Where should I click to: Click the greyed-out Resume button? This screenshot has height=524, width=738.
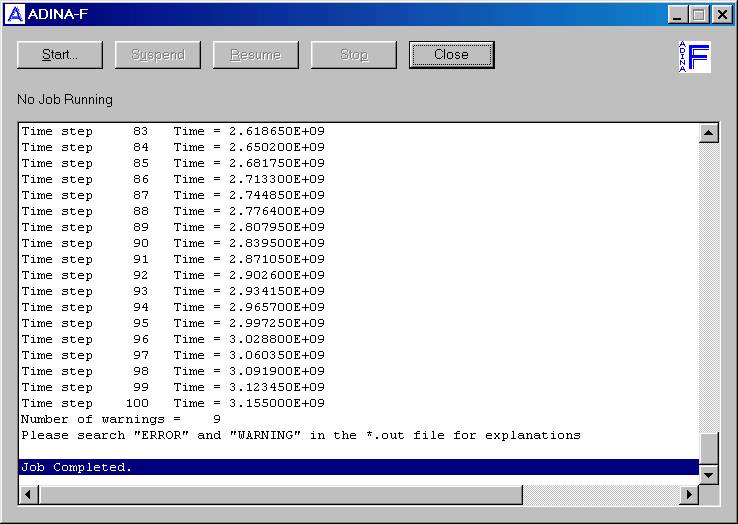point(256,55)
